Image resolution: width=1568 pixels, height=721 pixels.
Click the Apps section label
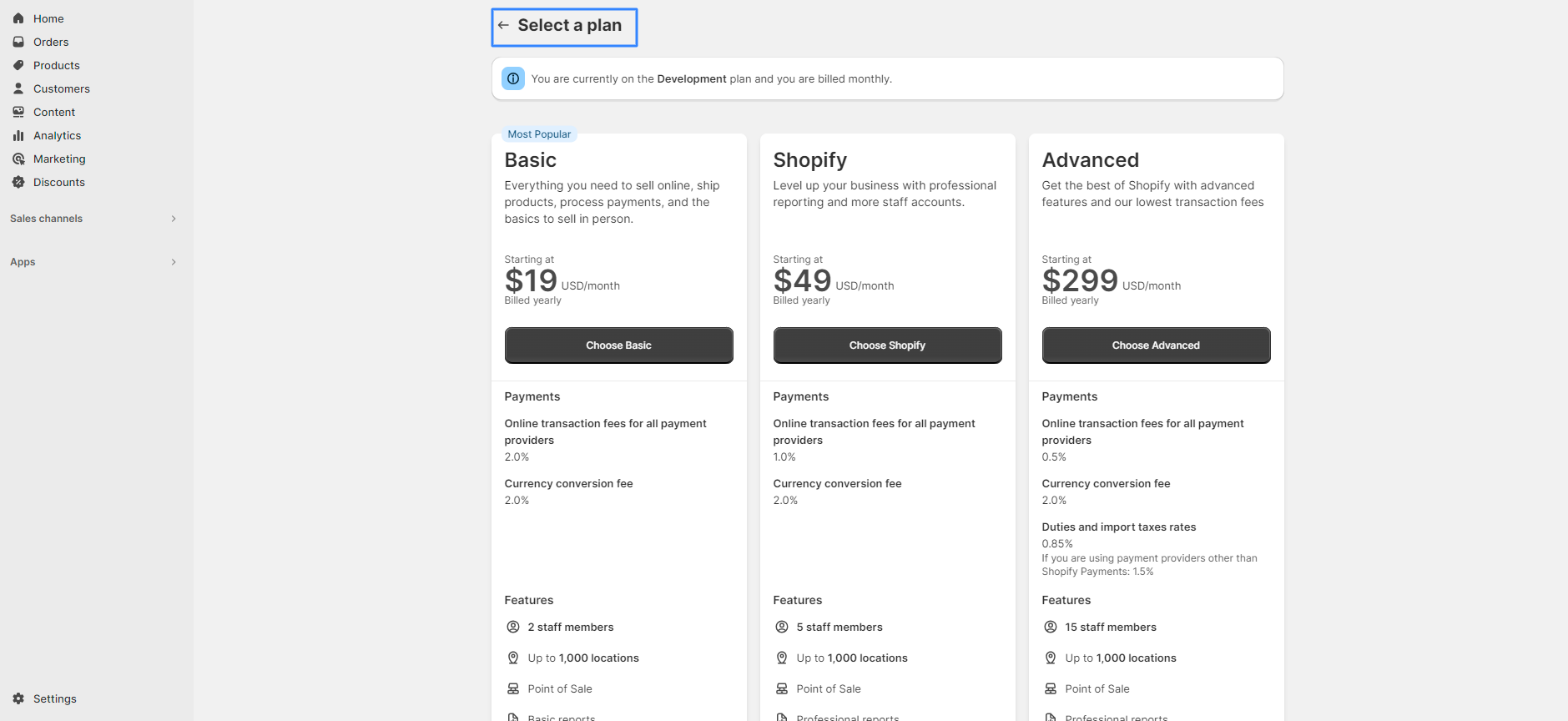[x=23, y=262]
